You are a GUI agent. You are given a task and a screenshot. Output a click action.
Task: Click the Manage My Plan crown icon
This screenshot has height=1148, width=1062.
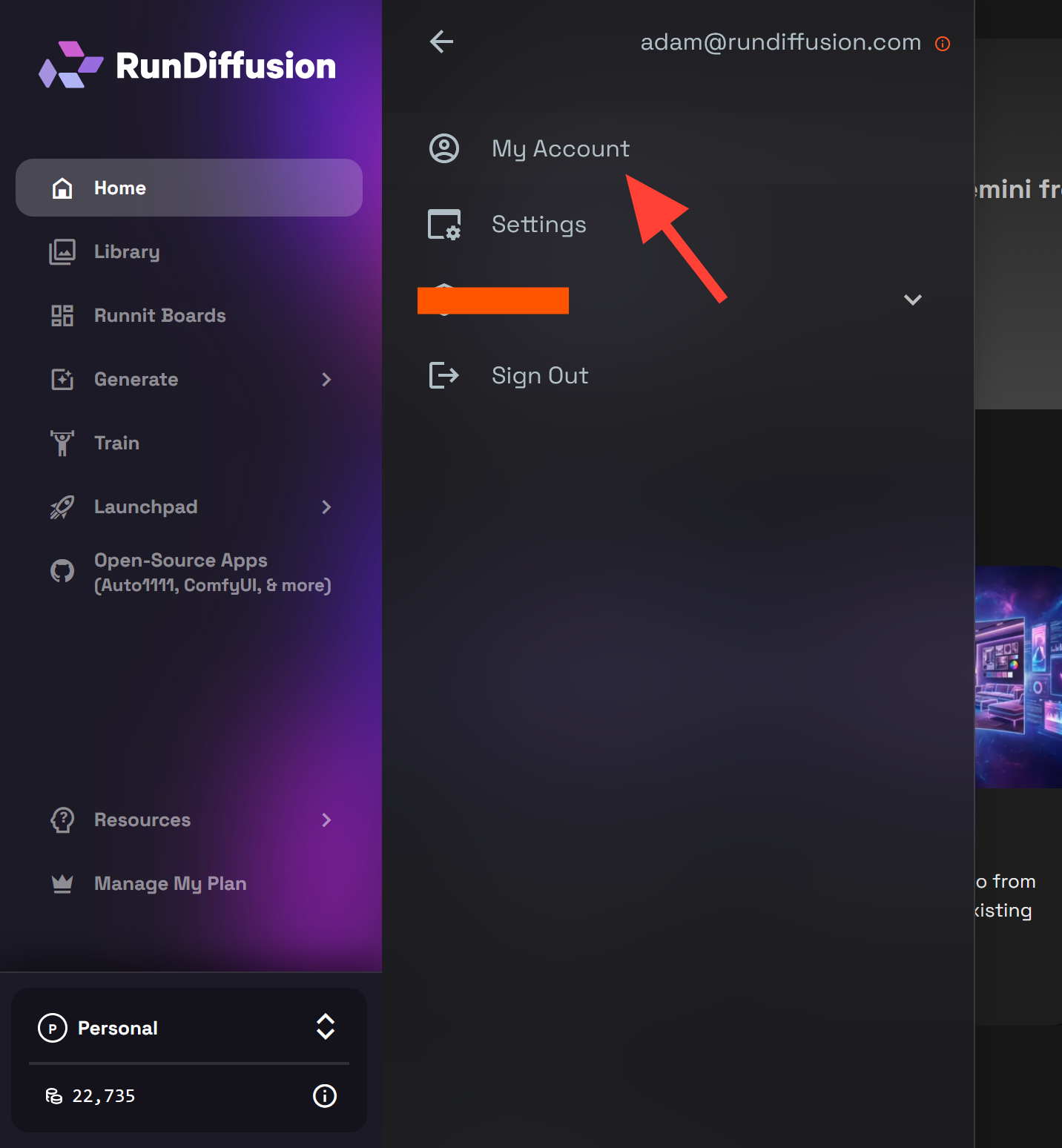pyautogui.click(x=62, y=884)
